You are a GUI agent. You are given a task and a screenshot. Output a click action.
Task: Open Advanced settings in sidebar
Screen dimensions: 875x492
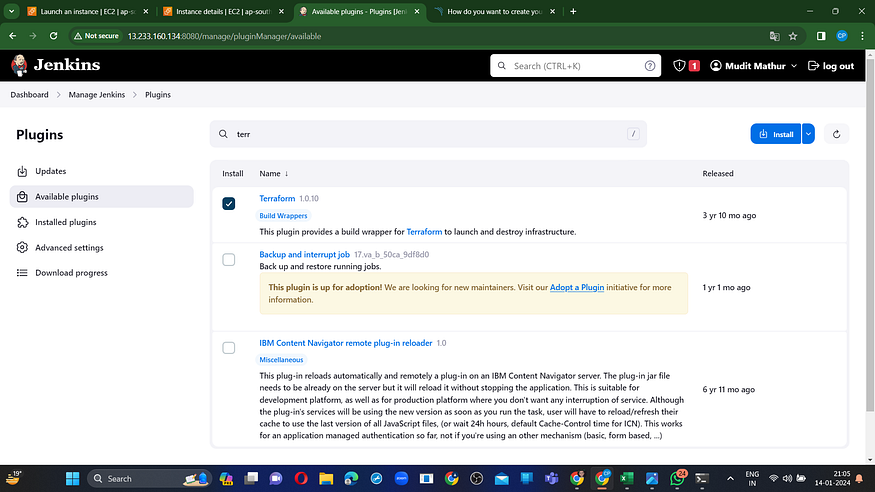click(102, 247)
